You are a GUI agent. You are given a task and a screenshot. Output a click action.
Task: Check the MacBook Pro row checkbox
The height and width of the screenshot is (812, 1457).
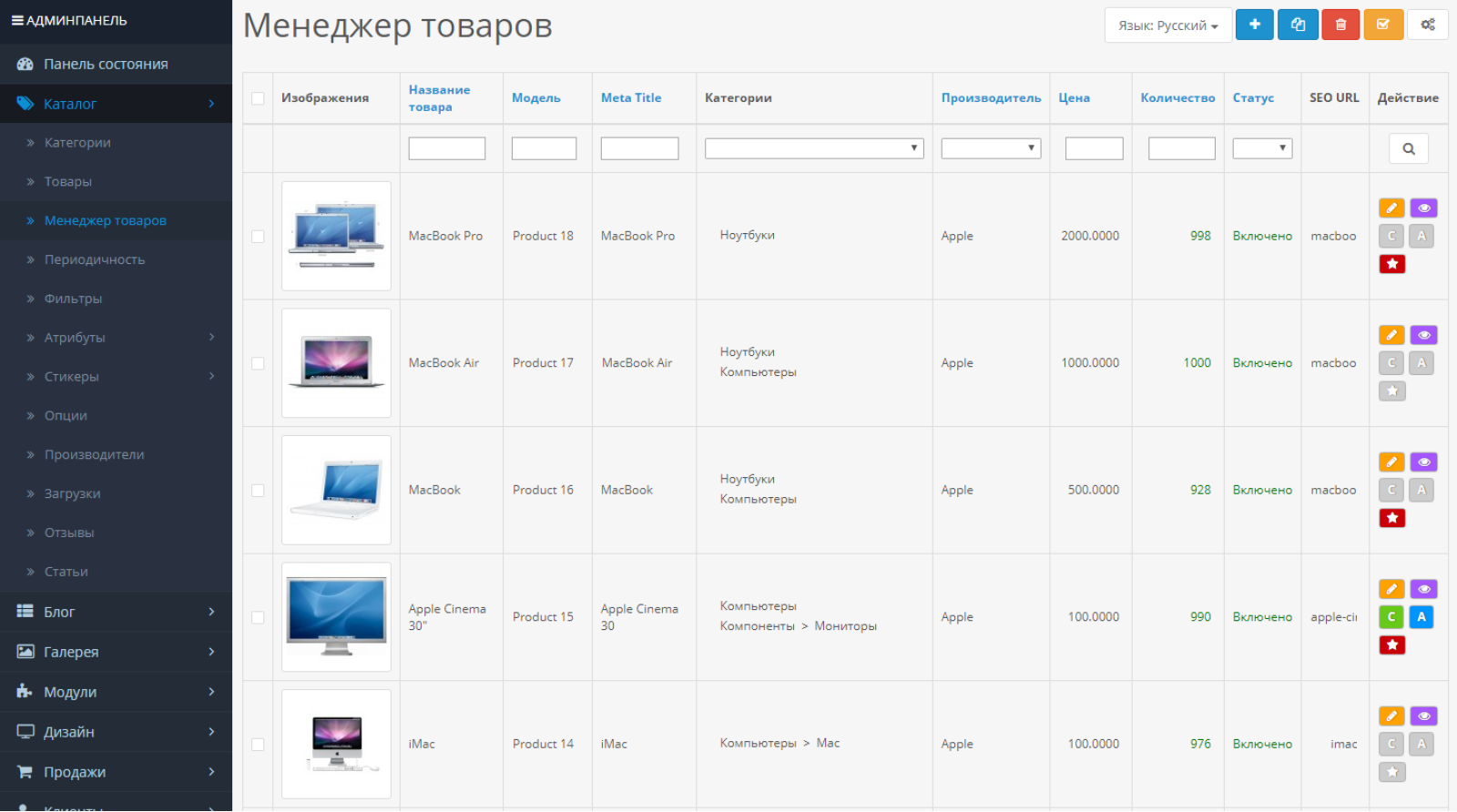click(258, 236)
